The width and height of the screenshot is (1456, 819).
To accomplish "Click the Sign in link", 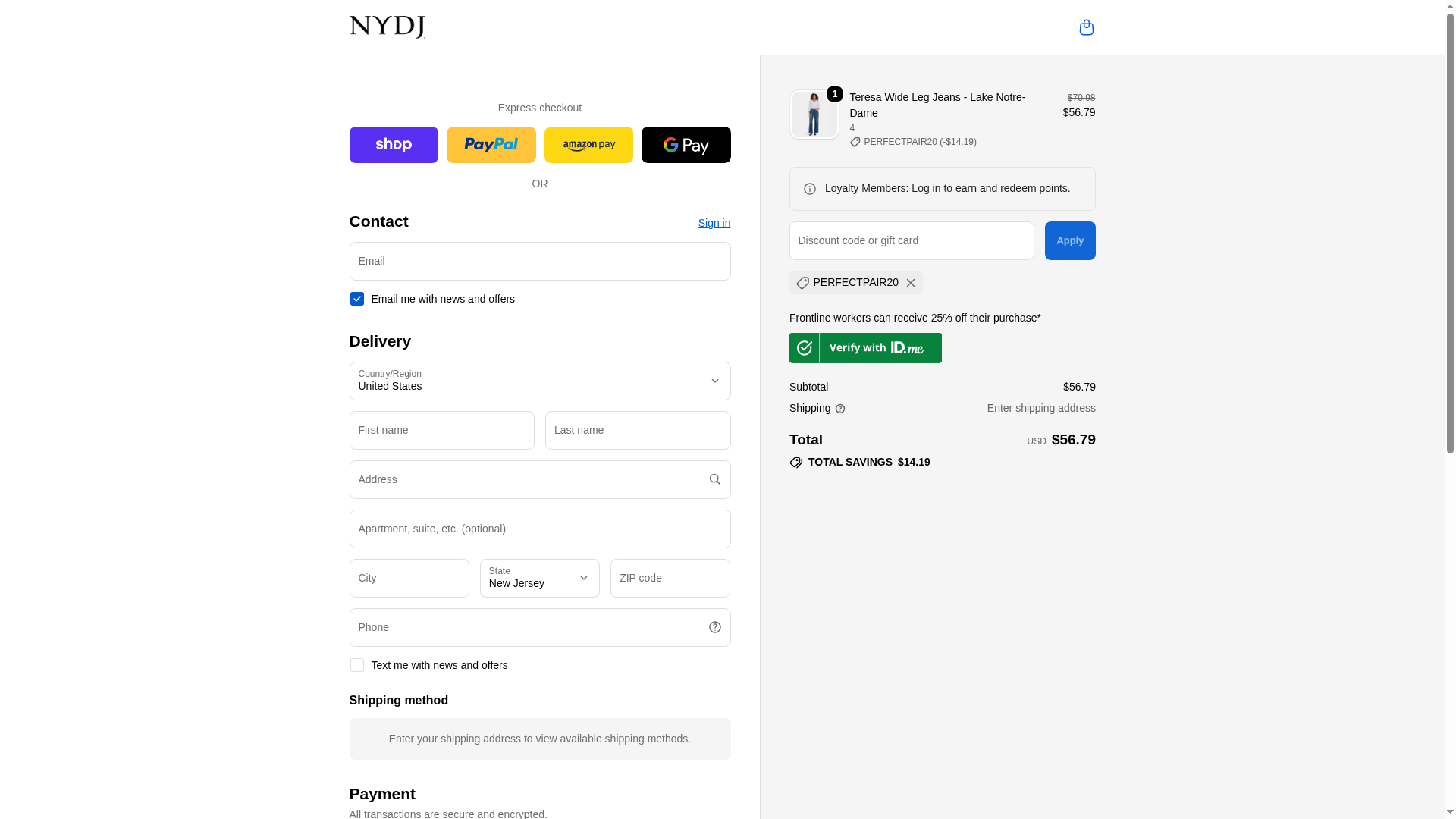I will point(714,223).
